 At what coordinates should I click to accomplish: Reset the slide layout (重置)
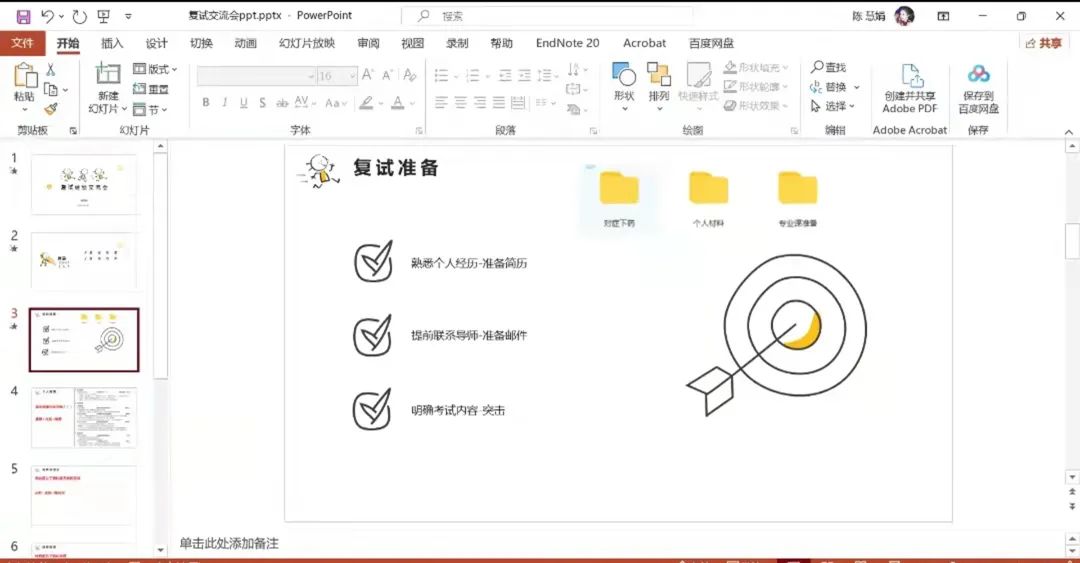[151, 89]
